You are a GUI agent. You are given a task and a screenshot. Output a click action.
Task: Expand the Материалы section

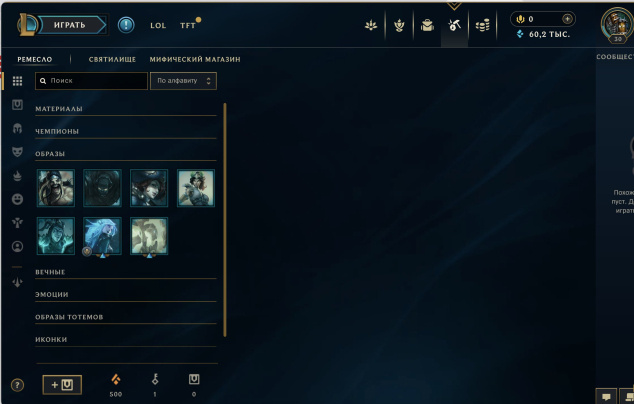[126, 109]
